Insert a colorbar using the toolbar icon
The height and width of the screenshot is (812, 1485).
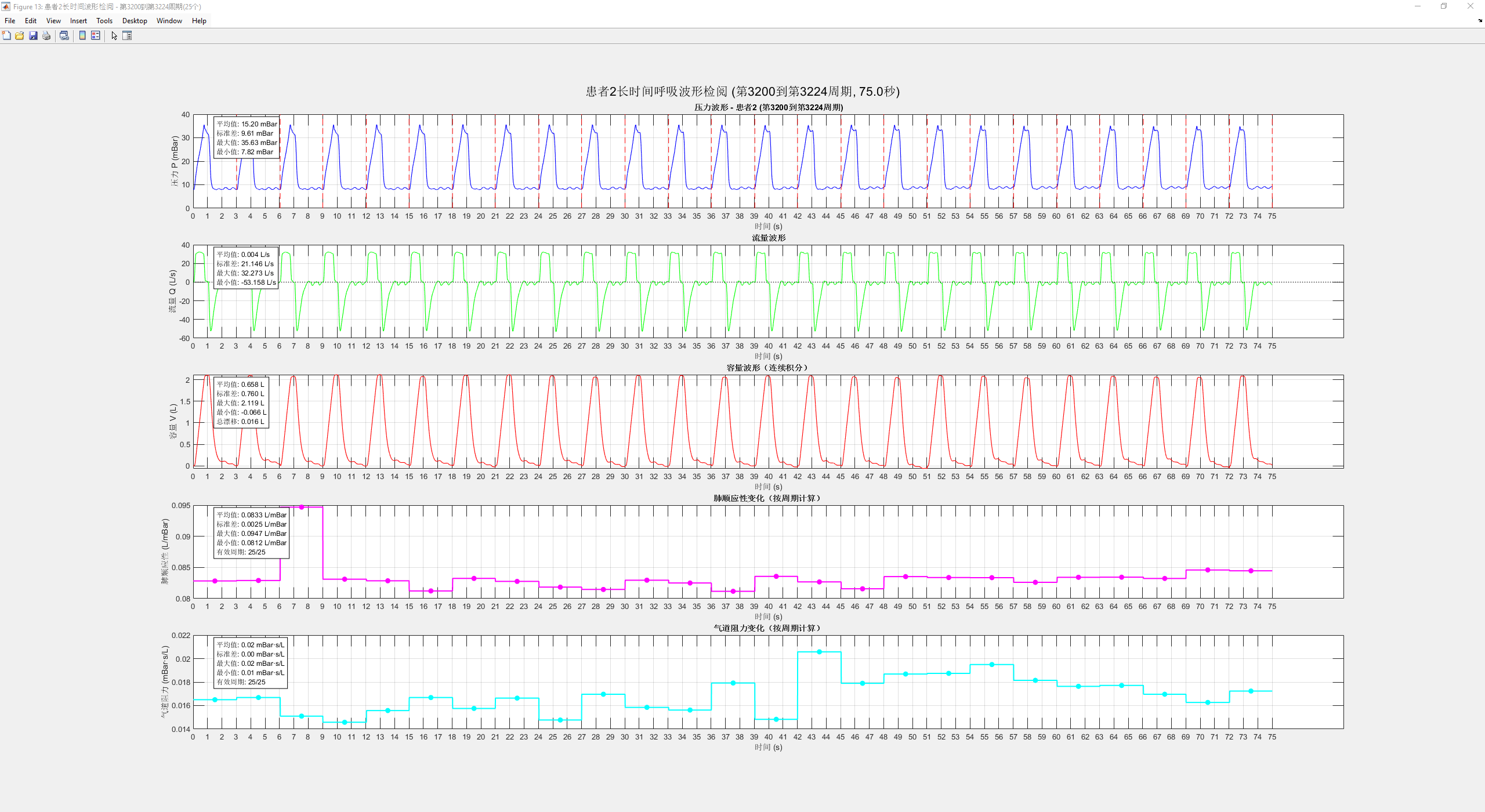pos(82,36)
